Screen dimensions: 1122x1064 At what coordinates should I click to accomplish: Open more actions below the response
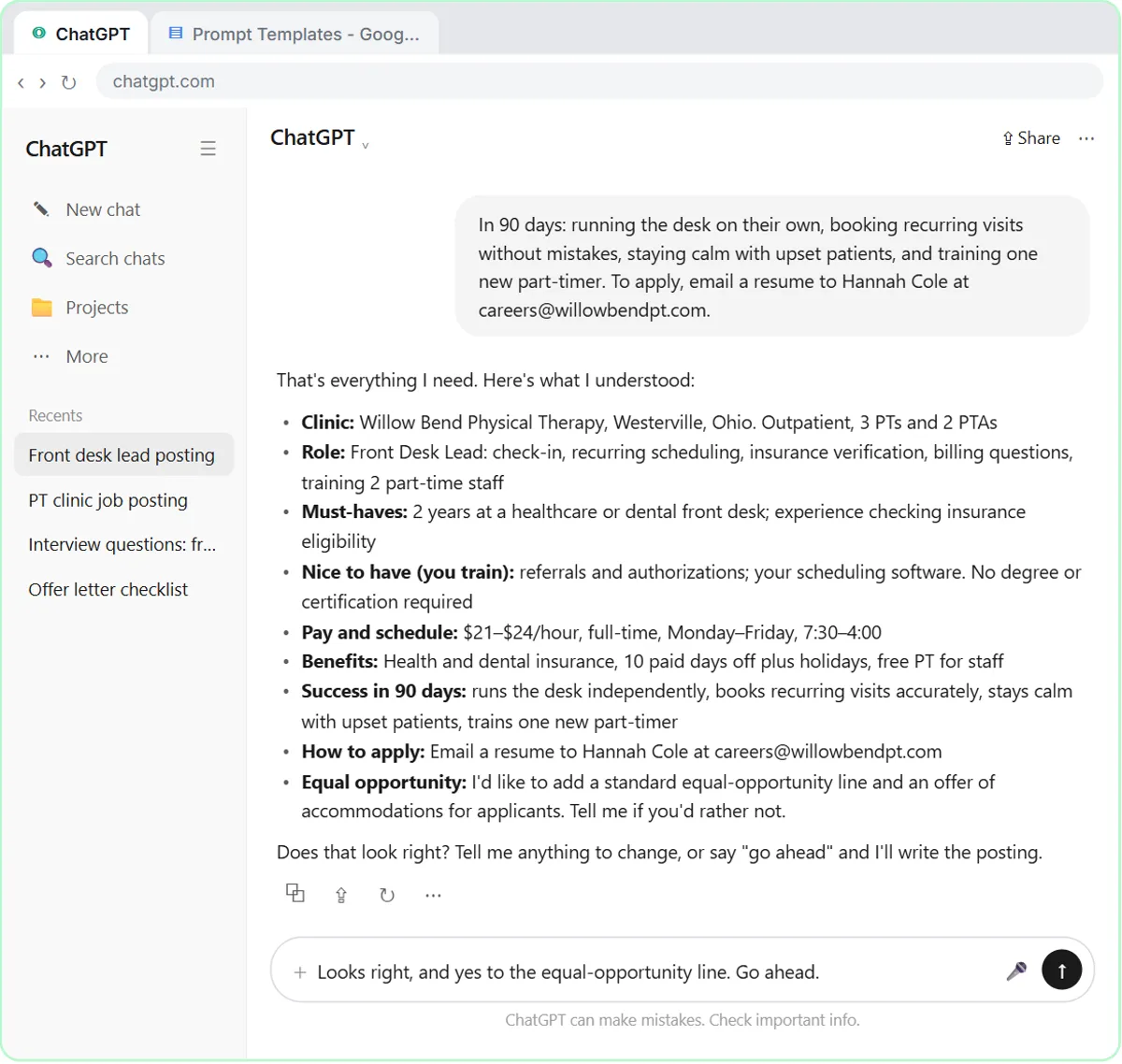tap(433, 896)
